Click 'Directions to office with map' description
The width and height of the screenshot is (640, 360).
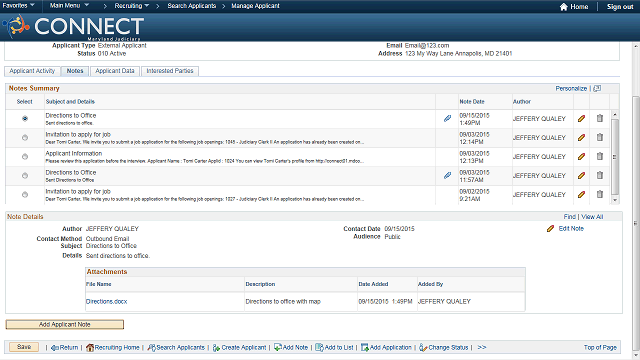pyautogui.click(x=283, y=302)
